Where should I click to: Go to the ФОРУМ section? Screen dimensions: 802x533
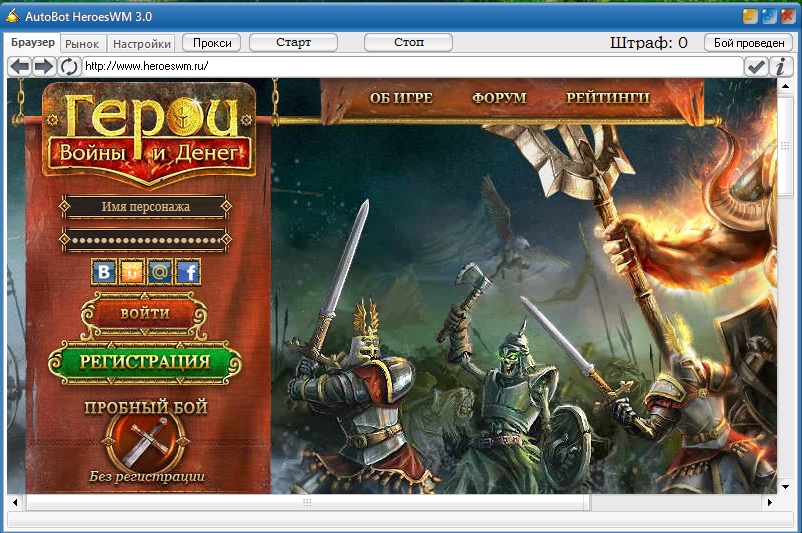(499, 98)
